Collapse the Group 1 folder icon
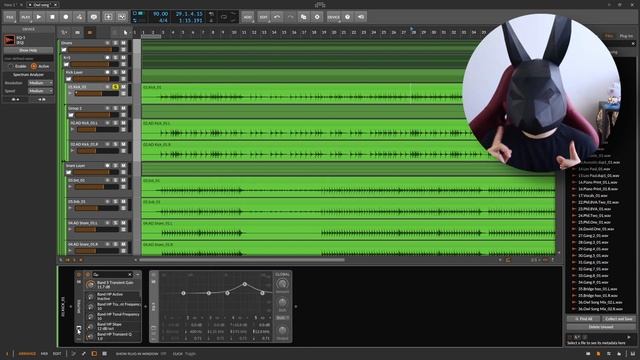The image size is (640, 360). 71,115
